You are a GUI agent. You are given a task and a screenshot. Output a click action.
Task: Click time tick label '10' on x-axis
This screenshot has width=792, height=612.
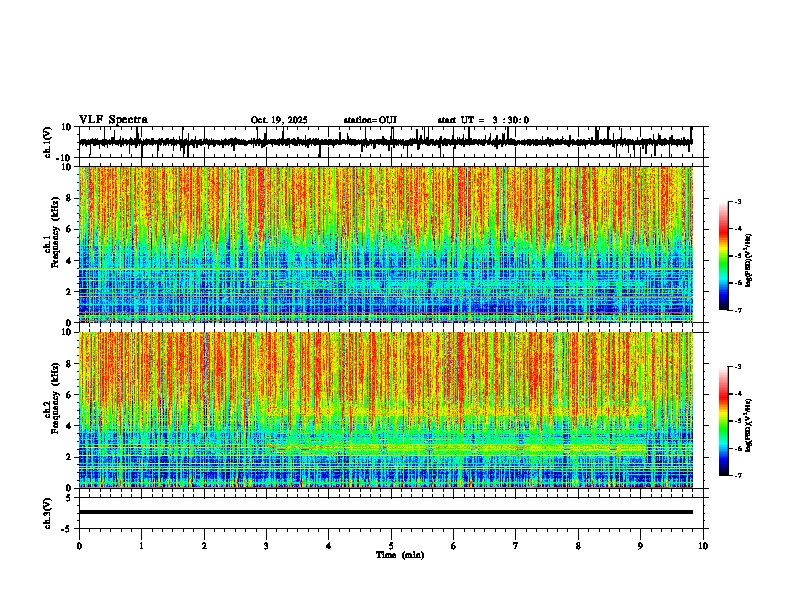point(703,546)
